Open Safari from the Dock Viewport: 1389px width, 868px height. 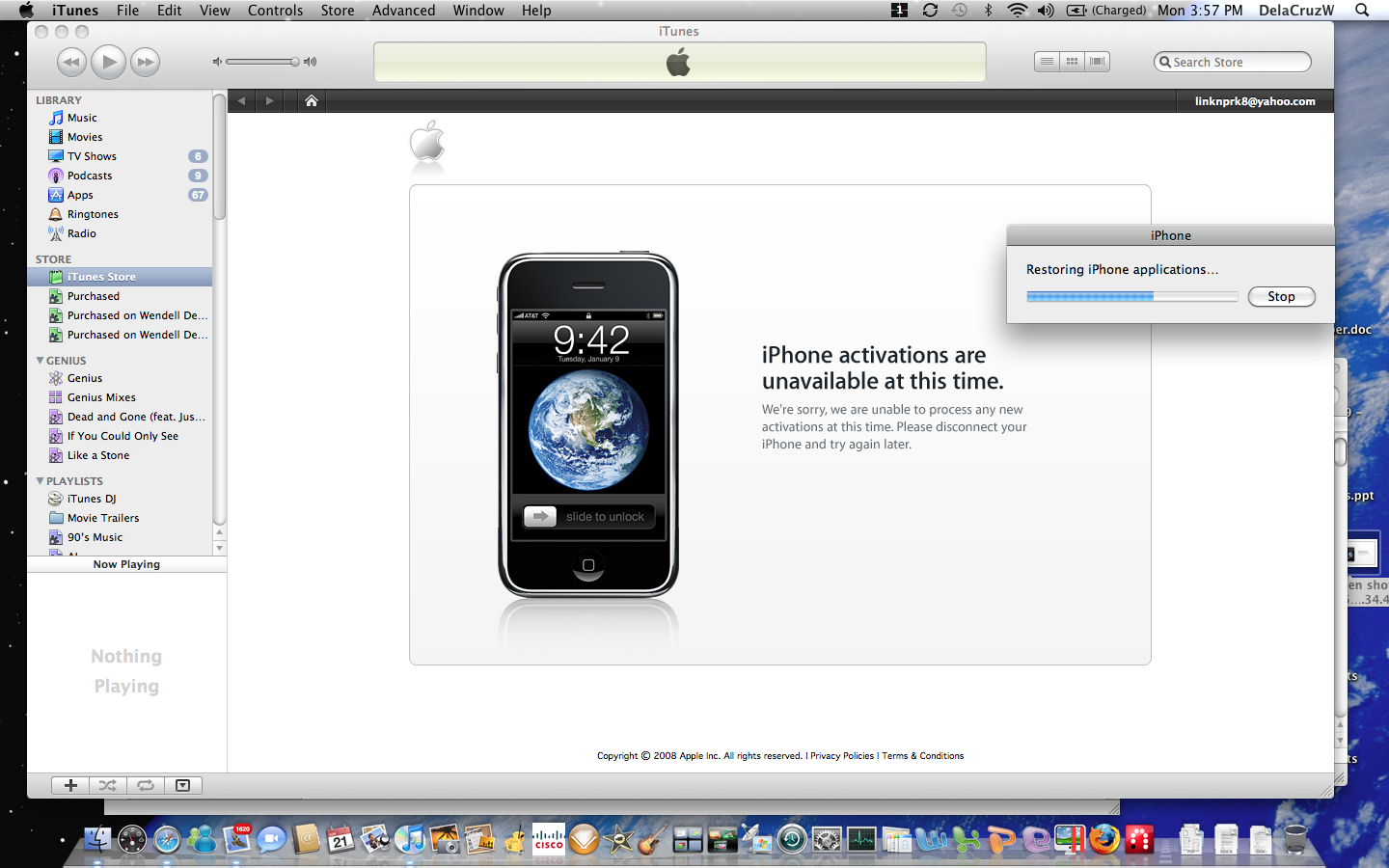click(x=167, y=840)
